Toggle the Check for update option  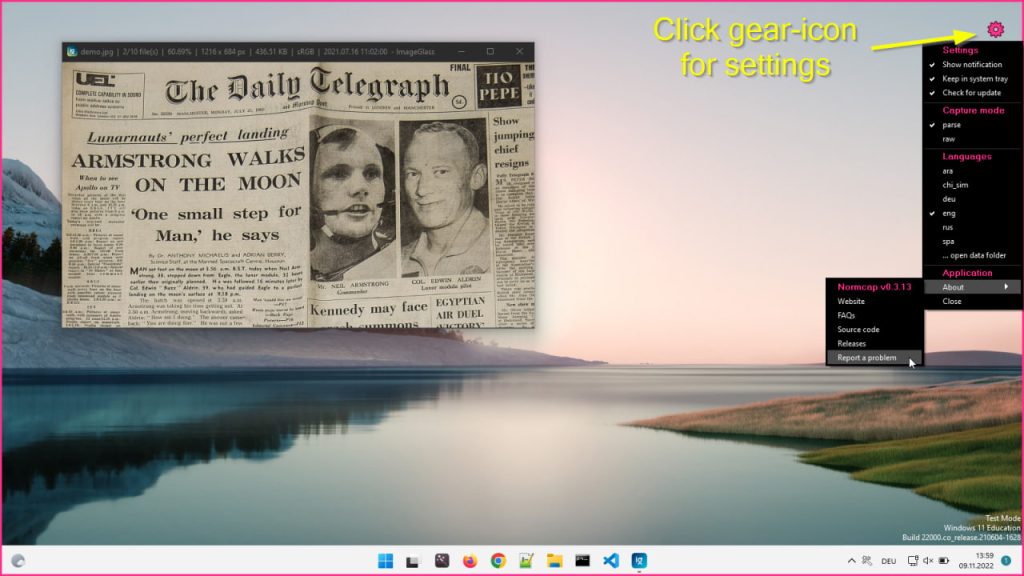(x=972, y=93)
